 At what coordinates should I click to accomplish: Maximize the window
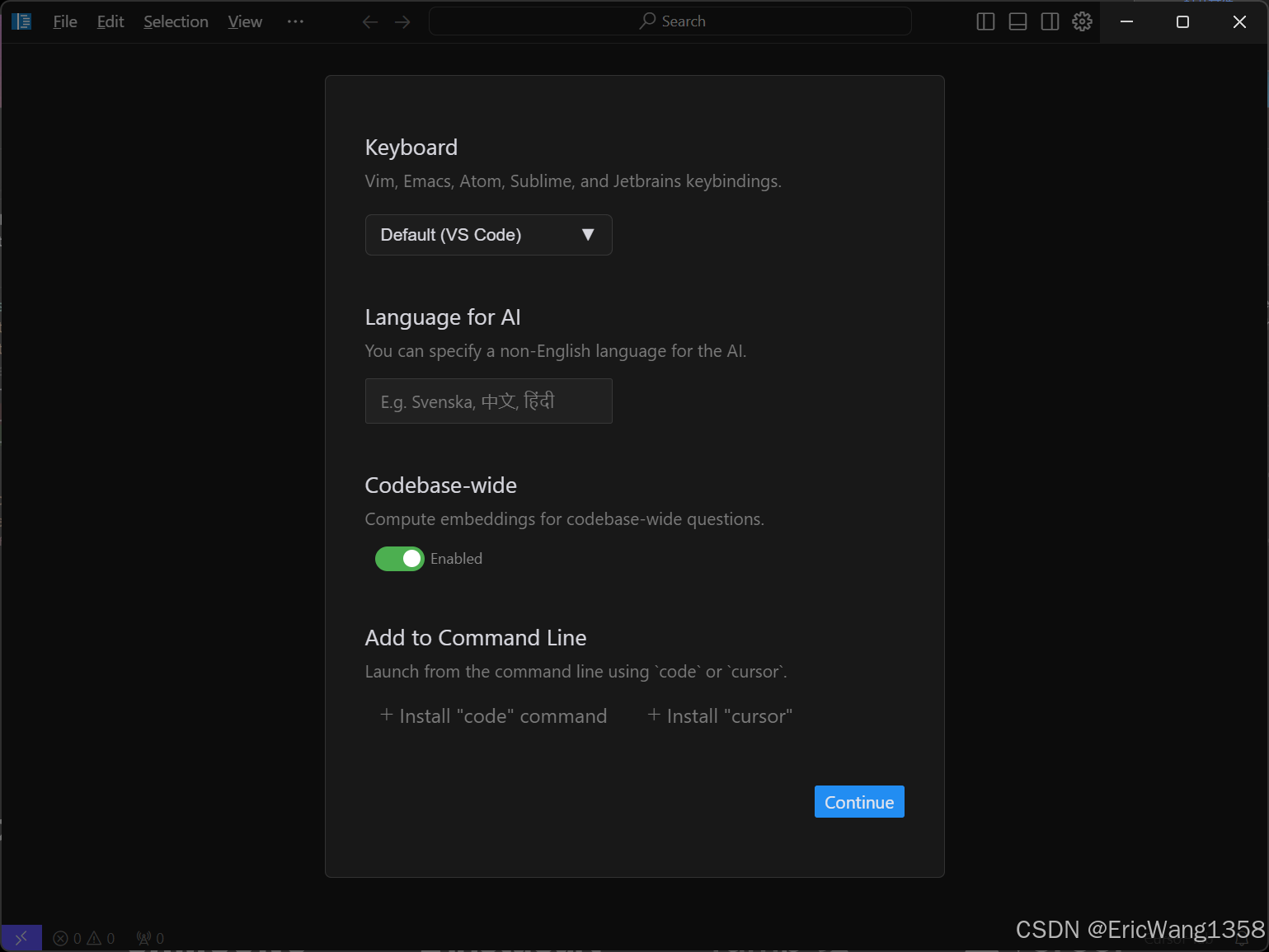(x=1182, y=21)
